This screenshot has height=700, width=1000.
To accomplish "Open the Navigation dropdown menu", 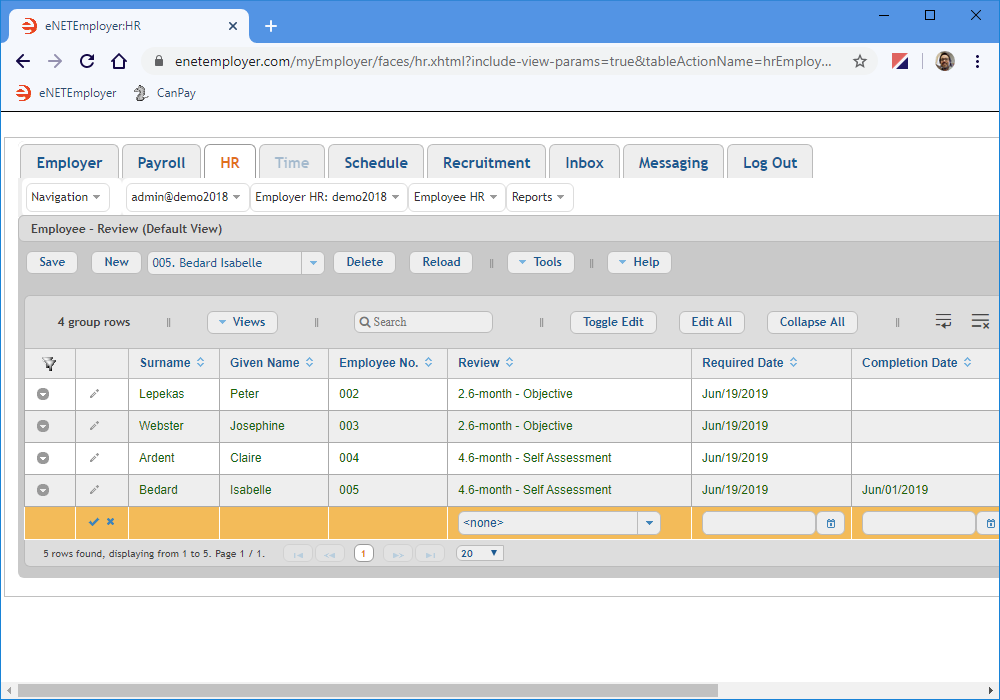I will [66, 197].
